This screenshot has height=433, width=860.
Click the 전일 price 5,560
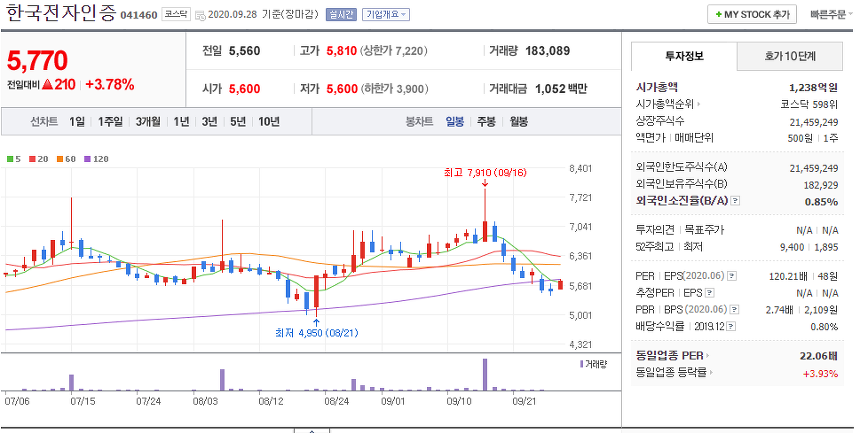(x=245, y=51)
